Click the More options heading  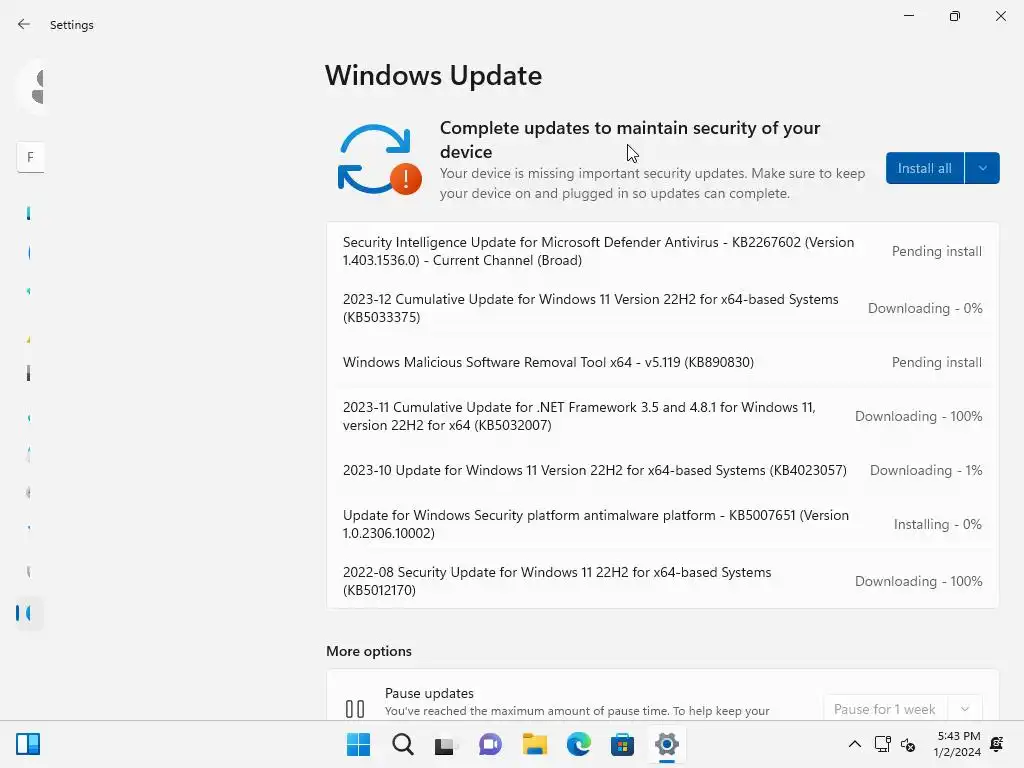369,650
